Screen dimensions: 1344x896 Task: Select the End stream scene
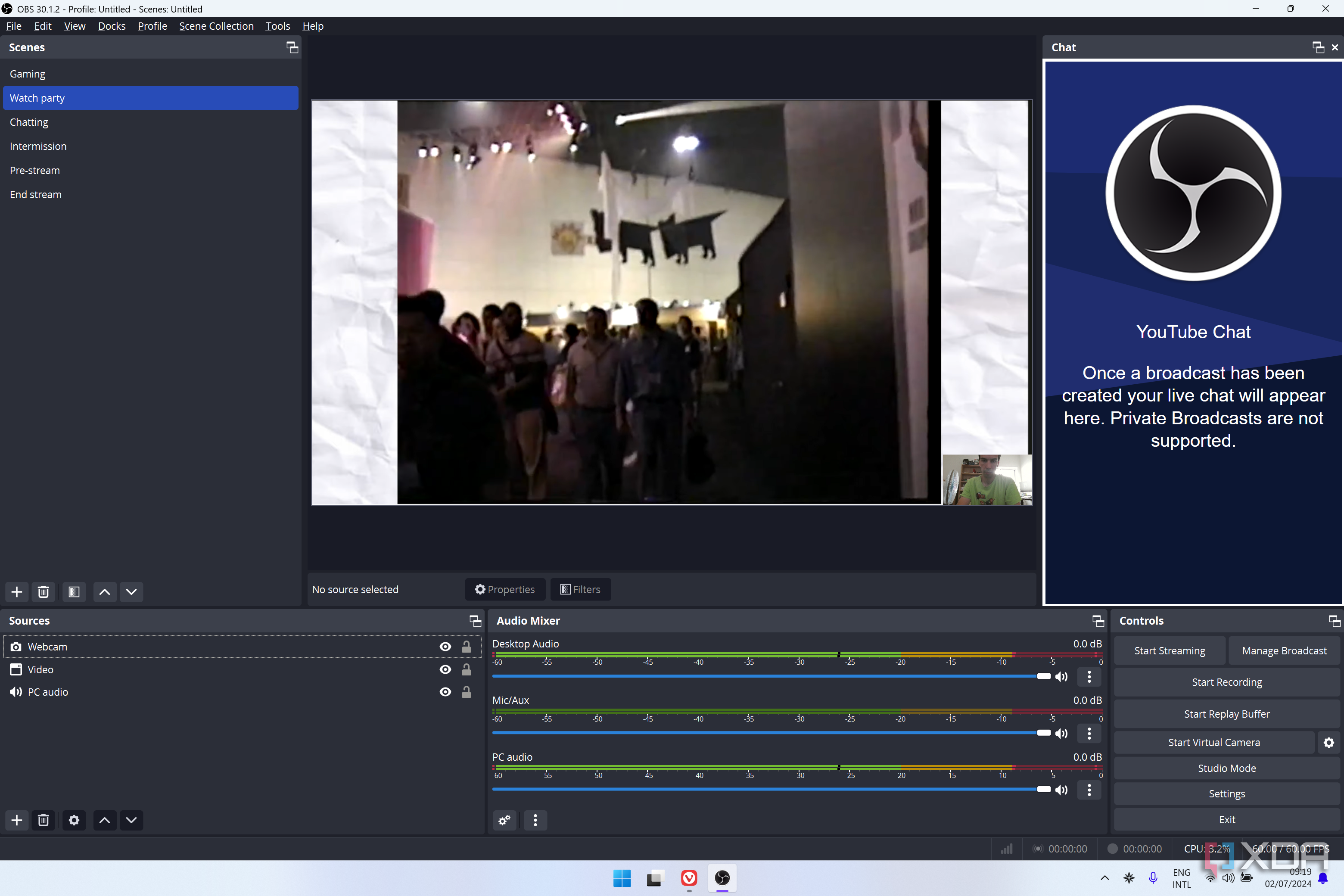click(x=151, y=194)
